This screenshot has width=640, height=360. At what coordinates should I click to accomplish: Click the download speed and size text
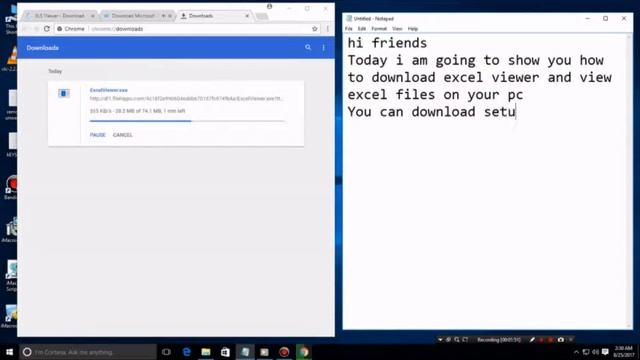pos(137,111)
